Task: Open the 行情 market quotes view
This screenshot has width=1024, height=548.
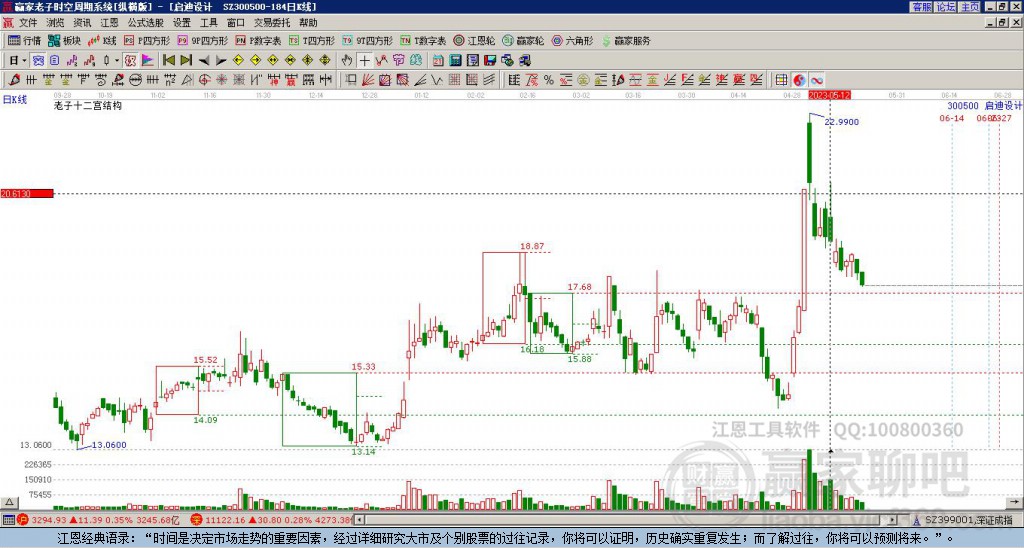Action: pos(24,40)
